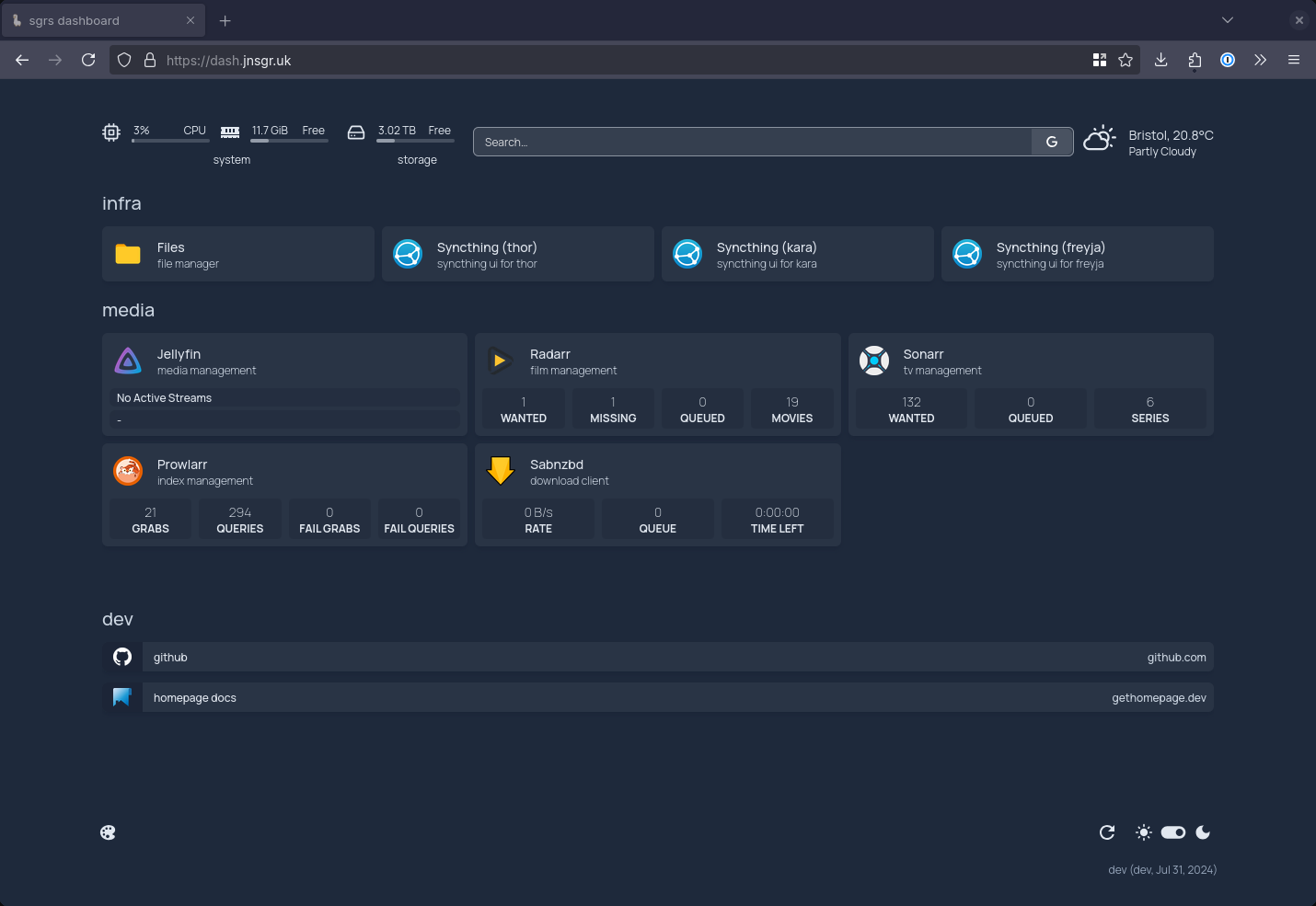Image resolution: width=1316 pixels, height=906 pixels.
Task: Open Radarr via its play icon
Action: click(500, 361)
